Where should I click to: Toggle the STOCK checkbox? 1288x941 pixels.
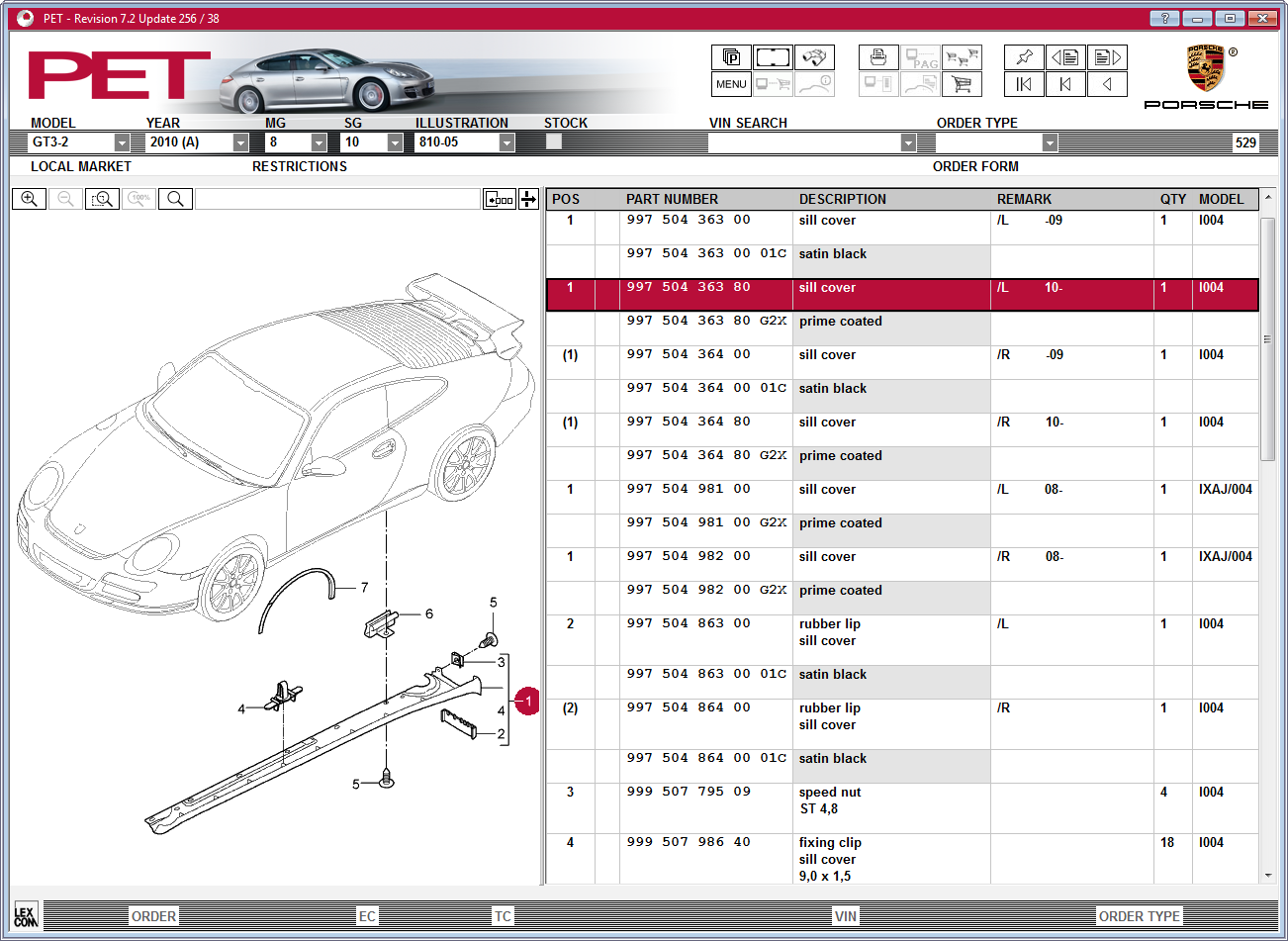pos(554,141)
